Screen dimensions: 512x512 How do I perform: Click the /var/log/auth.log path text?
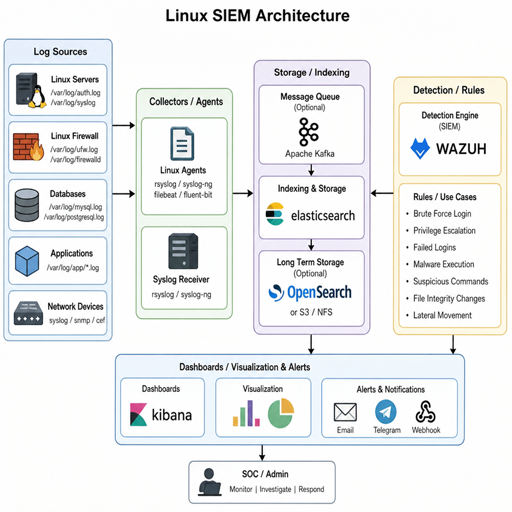pyautogui.click(x=75, y=93)
